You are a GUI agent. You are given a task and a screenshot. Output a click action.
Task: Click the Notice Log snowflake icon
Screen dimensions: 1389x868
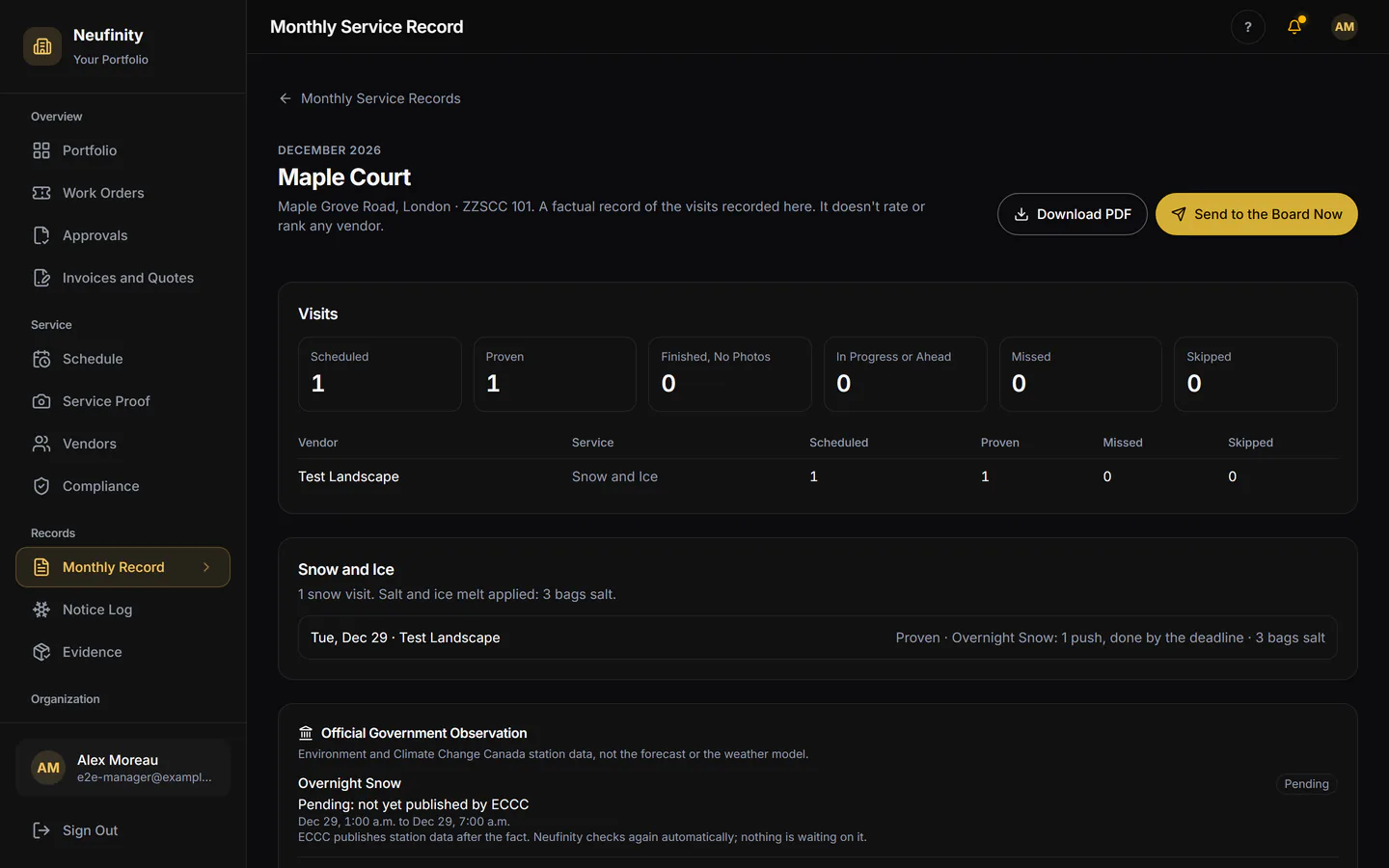tap(41, 610)
